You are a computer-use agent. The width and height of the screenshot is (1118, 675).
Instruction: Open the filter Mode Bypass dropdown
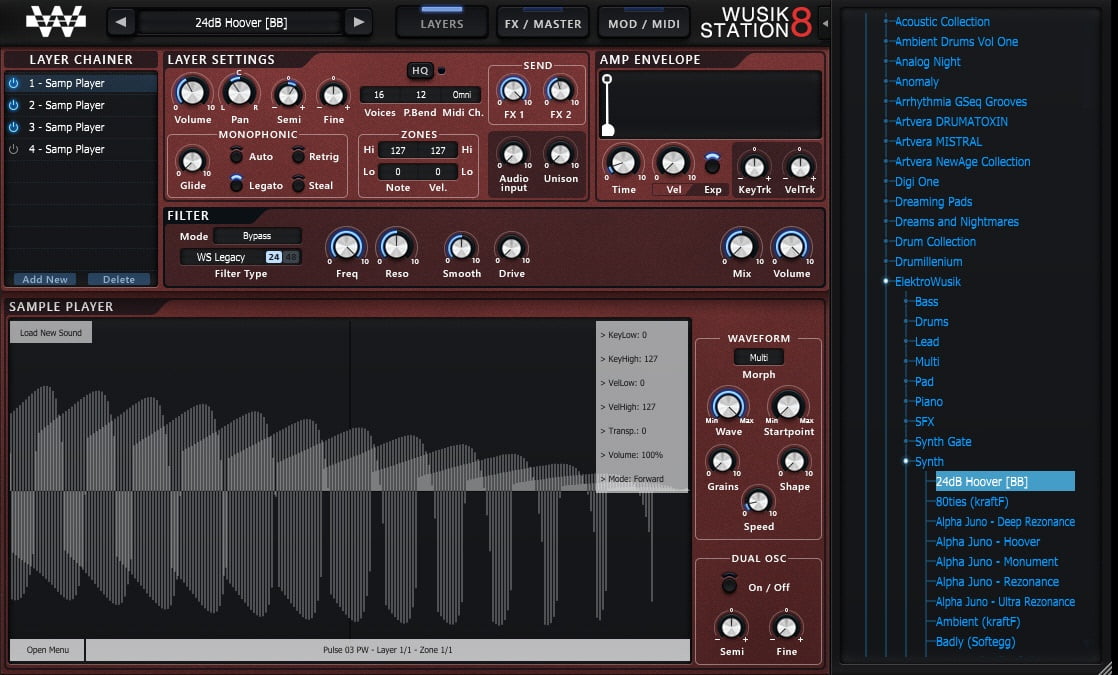(257, 236)
